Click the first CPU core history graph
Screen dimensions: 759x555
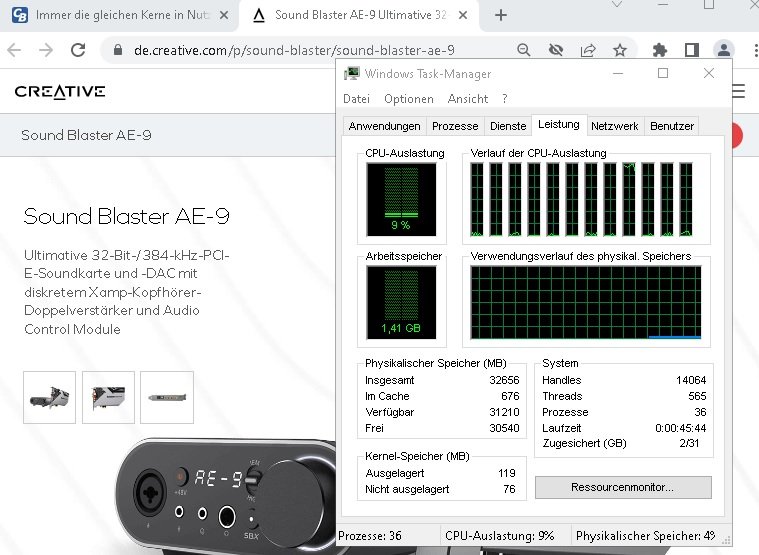click(477, 199)
